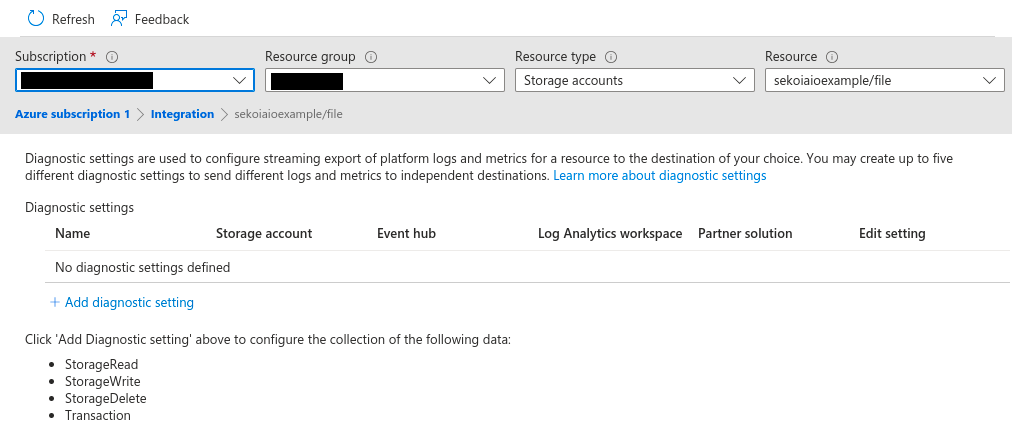Open the Subscription dropdown

coord(135,81)
